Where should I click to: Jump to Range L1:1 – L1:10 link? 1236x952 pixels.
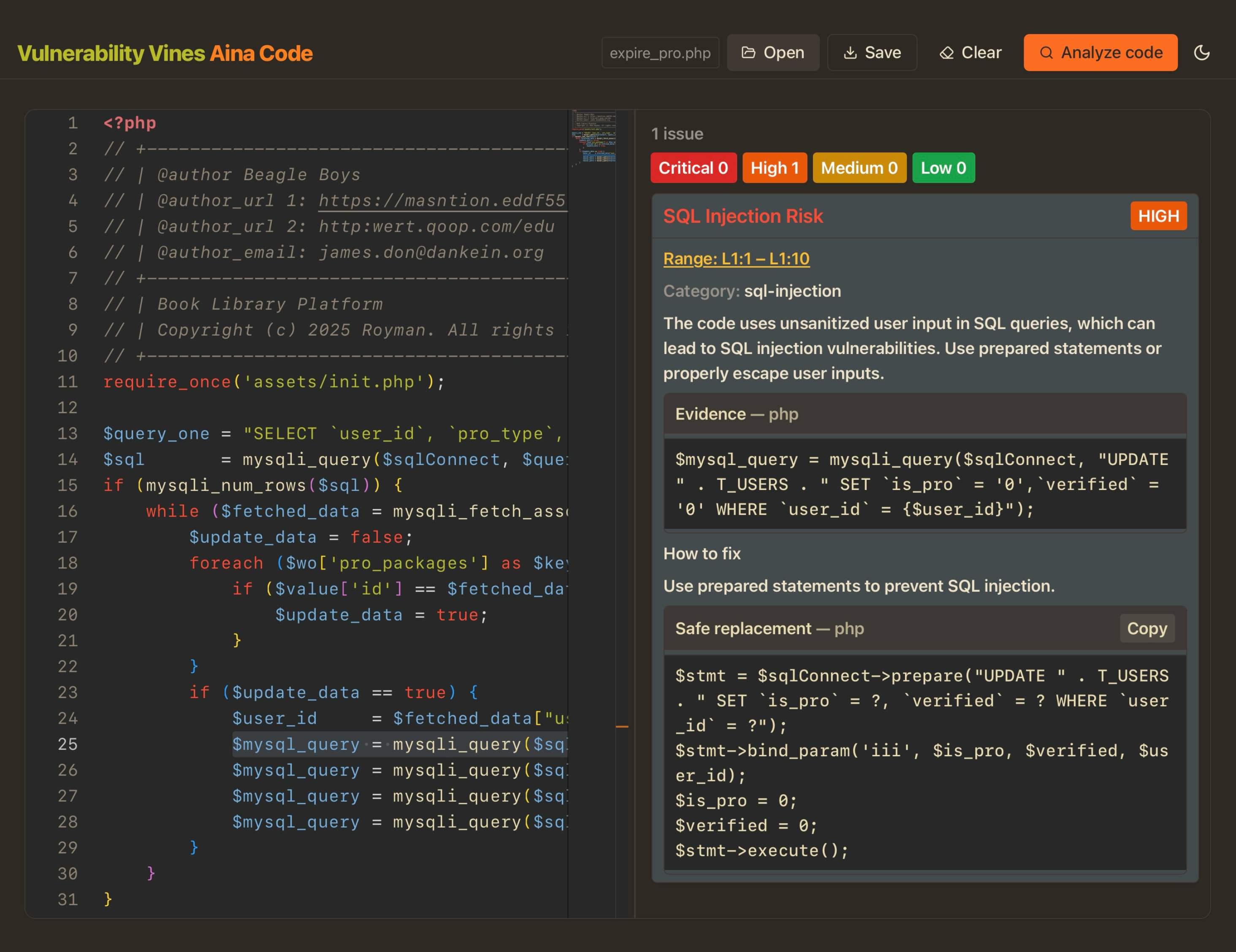[736, 259]
